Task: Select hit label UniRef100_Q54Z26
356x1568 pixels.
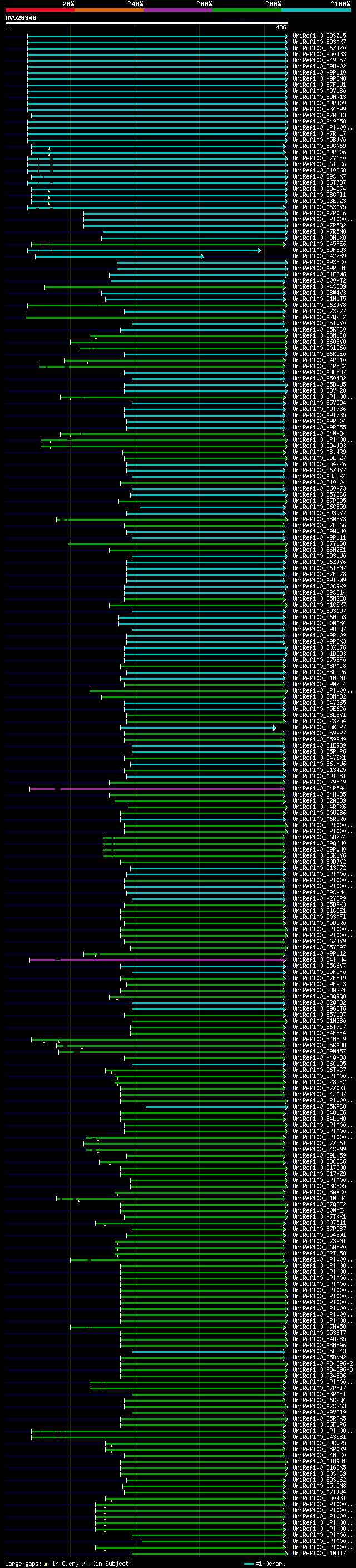Action: (x=319, y=464)
